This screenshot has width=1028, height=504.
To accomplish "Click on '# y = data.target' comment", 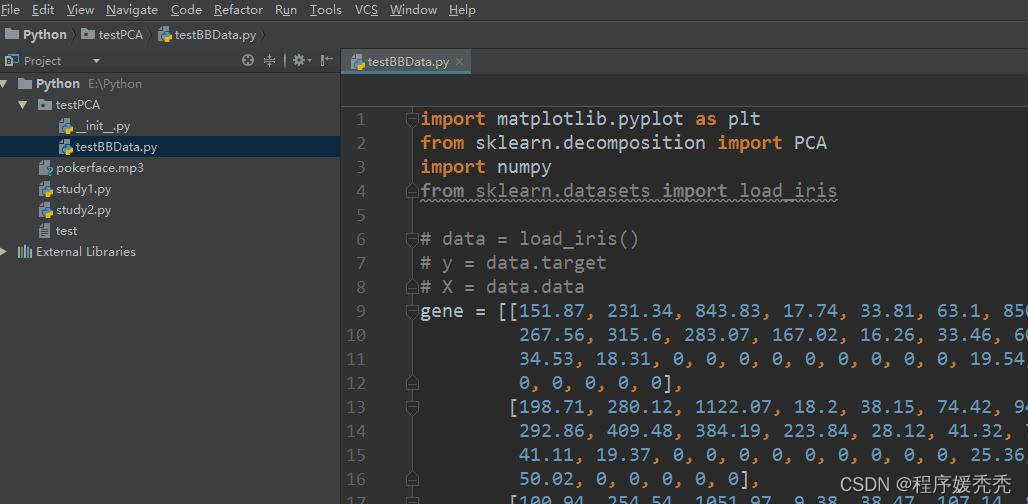I will pyautogui.click(x=513, y=263).
